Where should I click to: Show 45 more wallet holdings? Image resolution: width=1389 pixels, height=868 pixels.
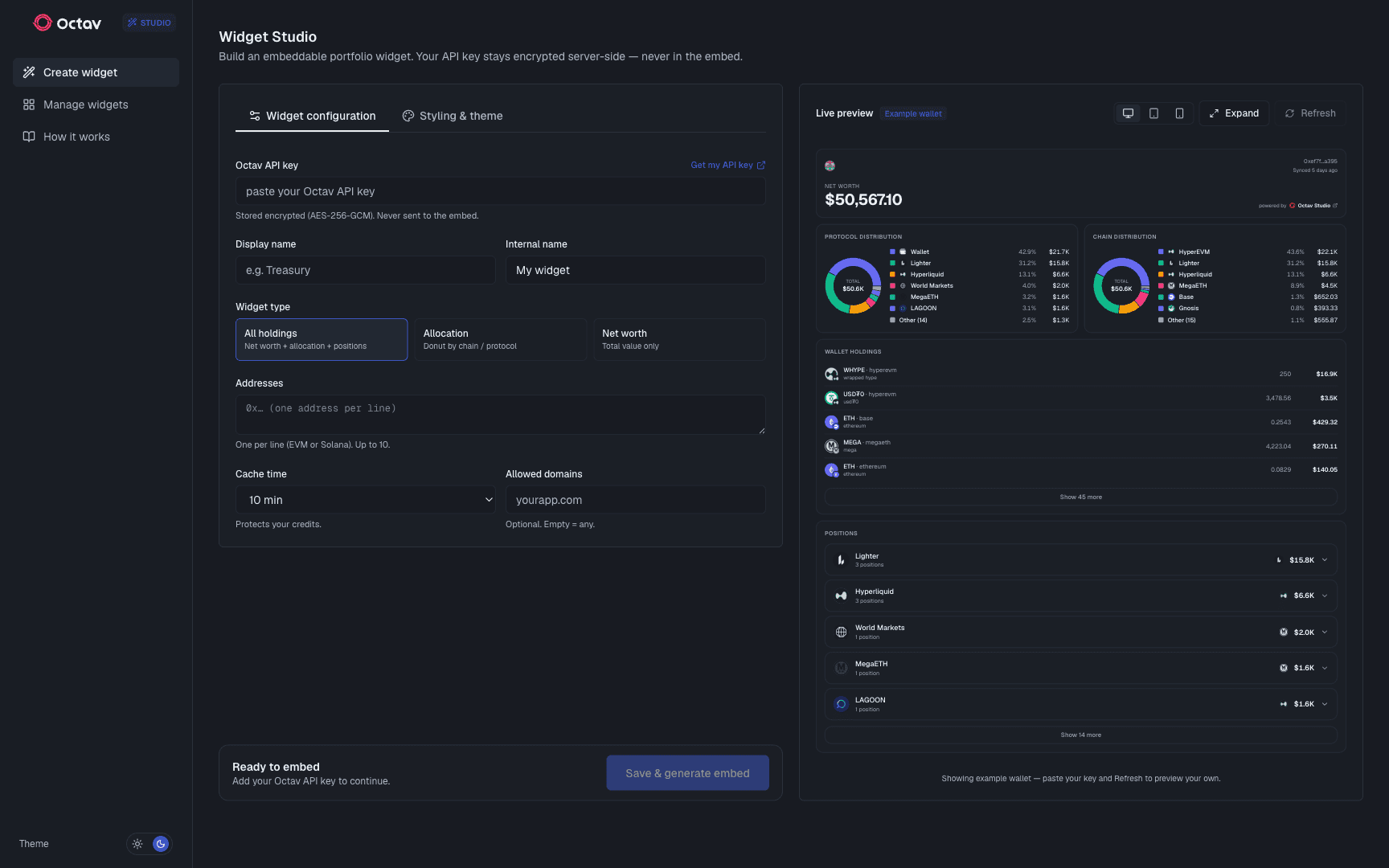point(1081,497)
